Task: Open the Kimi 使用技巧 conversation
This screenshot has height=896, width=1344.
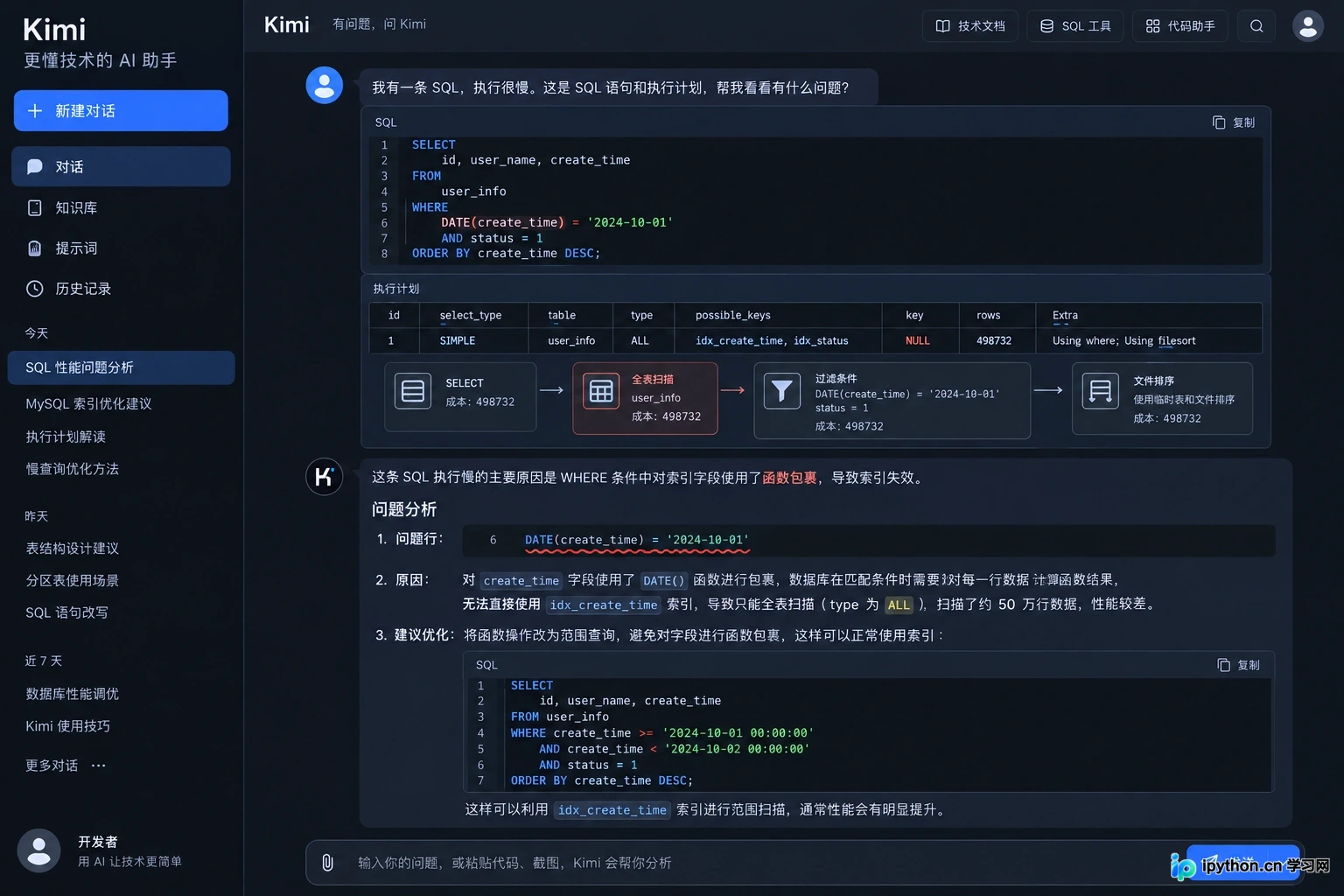Action: click(68, 726)
